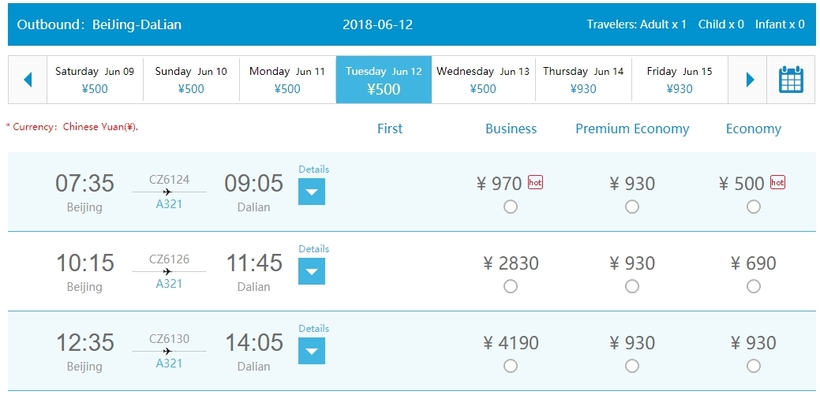This screenshot has width=820, height=395.
Task: Go to previous week with left arrow
Action: [x=28, y=80]
